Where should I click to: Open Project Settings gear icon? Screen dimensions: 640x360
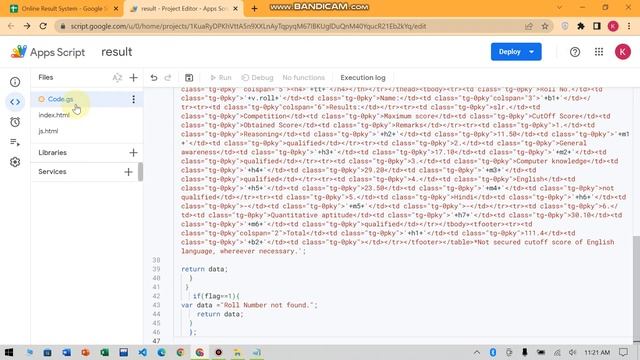(x=15, y=162)
